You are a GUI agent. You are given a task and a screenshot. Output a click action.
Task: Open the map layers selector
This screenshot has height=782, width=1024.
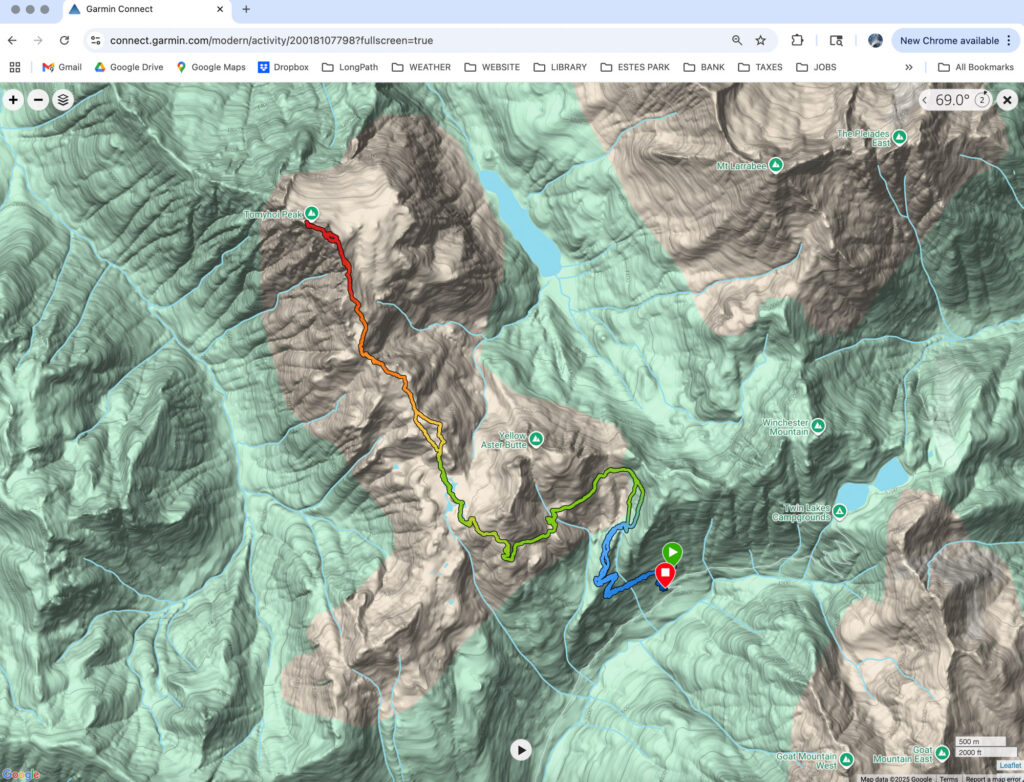[x=63, y=100]
